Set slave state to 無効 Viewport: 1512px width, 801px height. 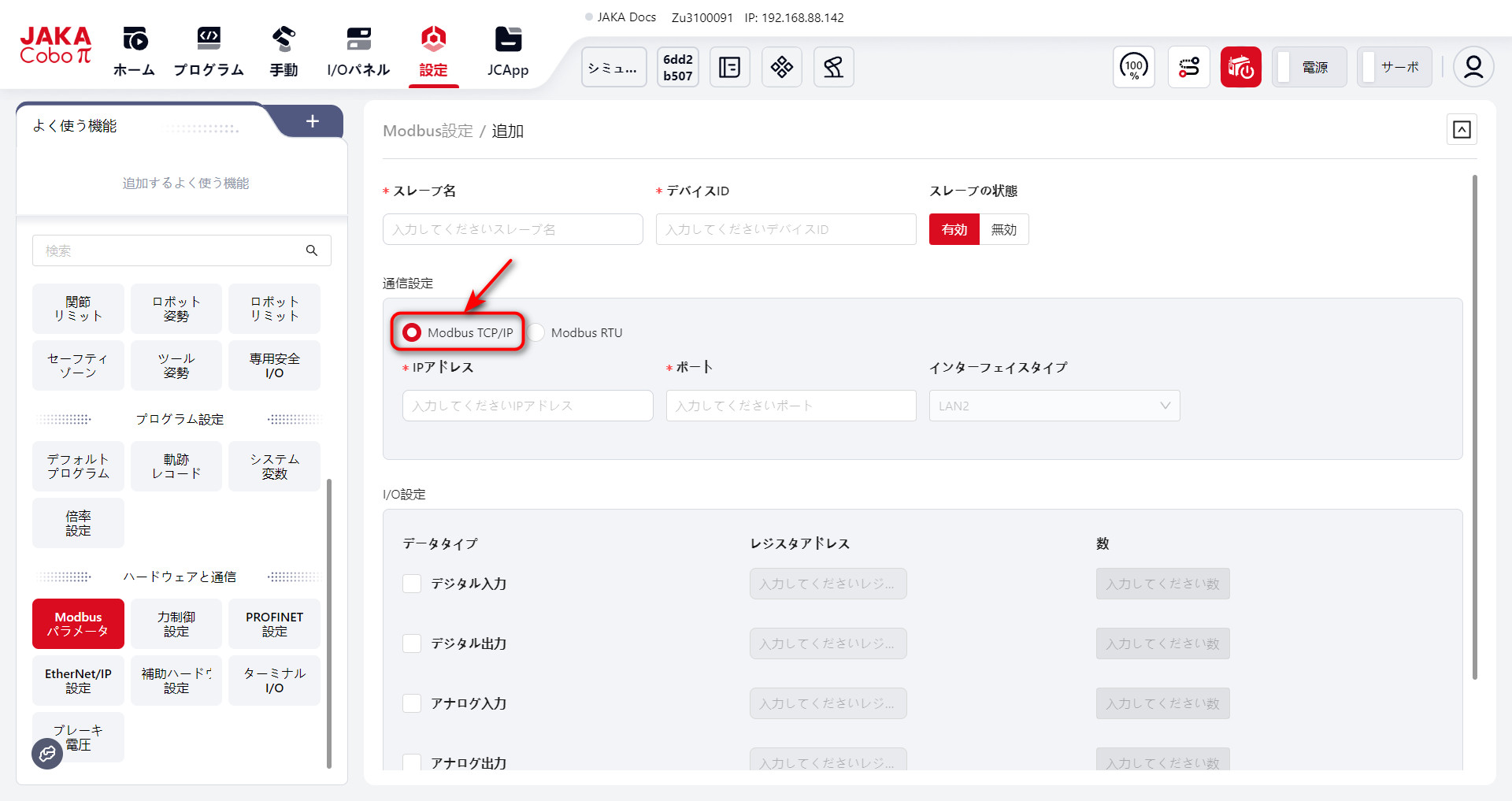1003,229
